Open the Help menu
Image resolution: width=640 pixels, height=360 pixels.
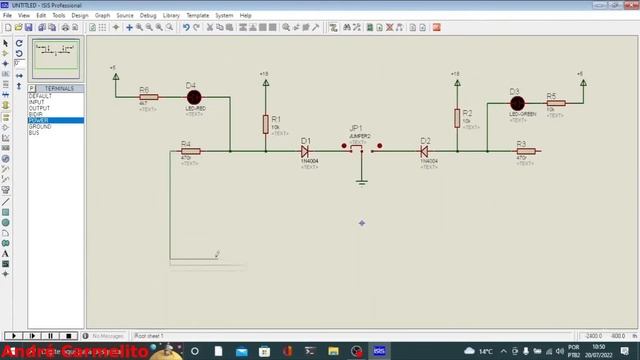tap(245, 15)
